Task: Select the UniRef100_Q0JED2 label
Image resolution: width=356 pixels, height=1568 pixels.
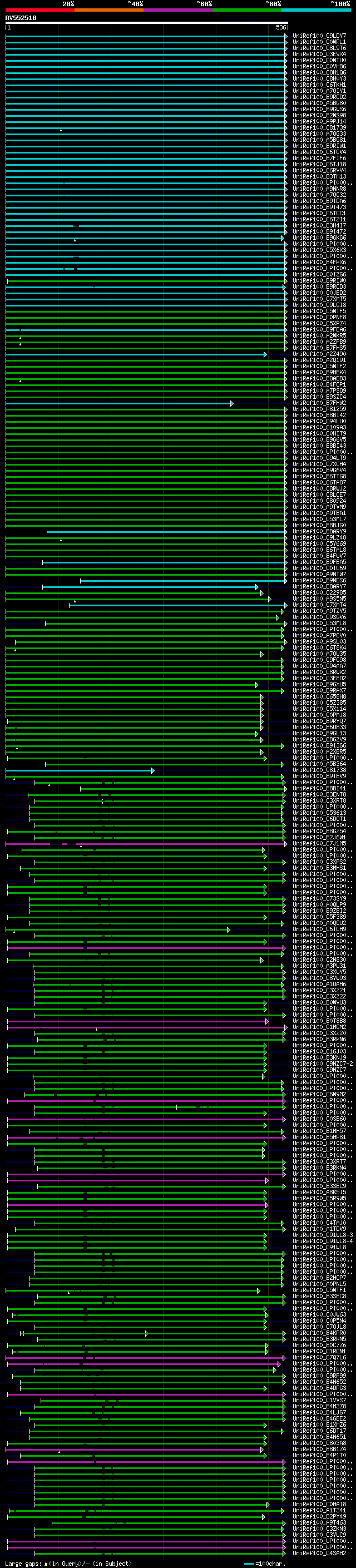Action: (319, 293)
